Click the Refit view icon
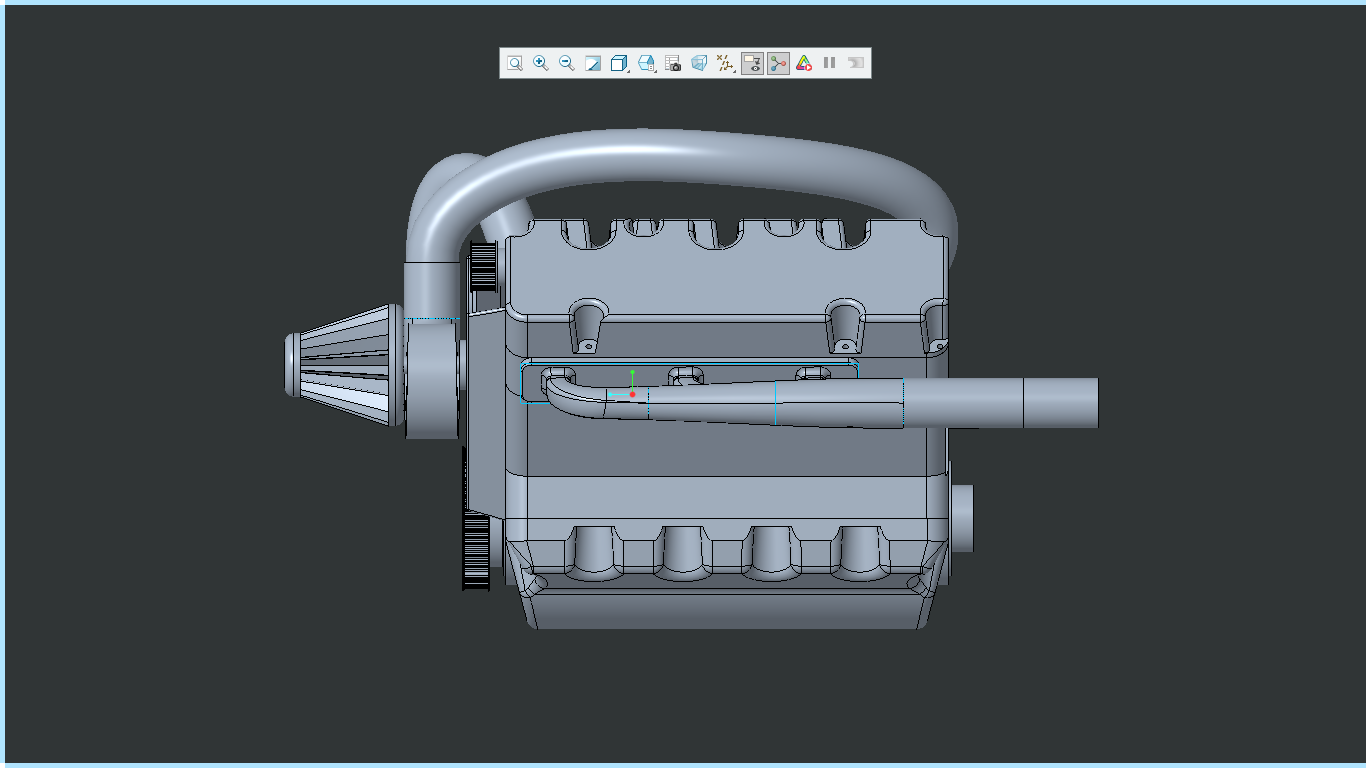Image resolution: width=1366 pixels, height=768 pixels. point(514,63)
